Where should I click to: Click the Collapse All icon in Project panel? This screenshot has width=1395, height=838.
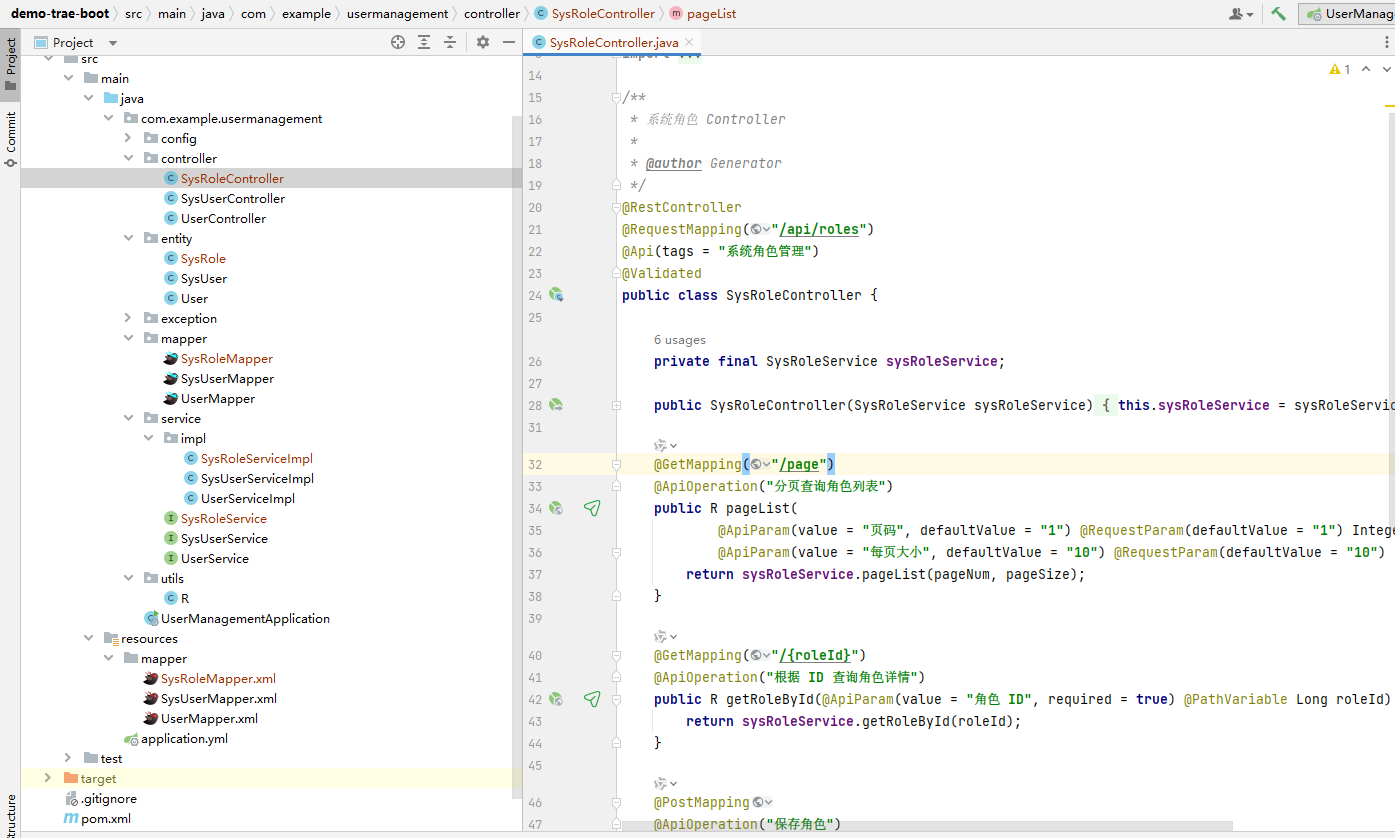point(450,42)
